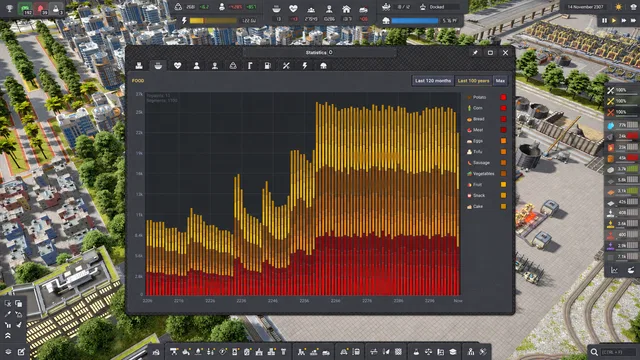The width and height of the screenshot is (640, 360).
Task: Open the bowl icon below resource list
Action: pyautogui.click(x=631, y=270)
